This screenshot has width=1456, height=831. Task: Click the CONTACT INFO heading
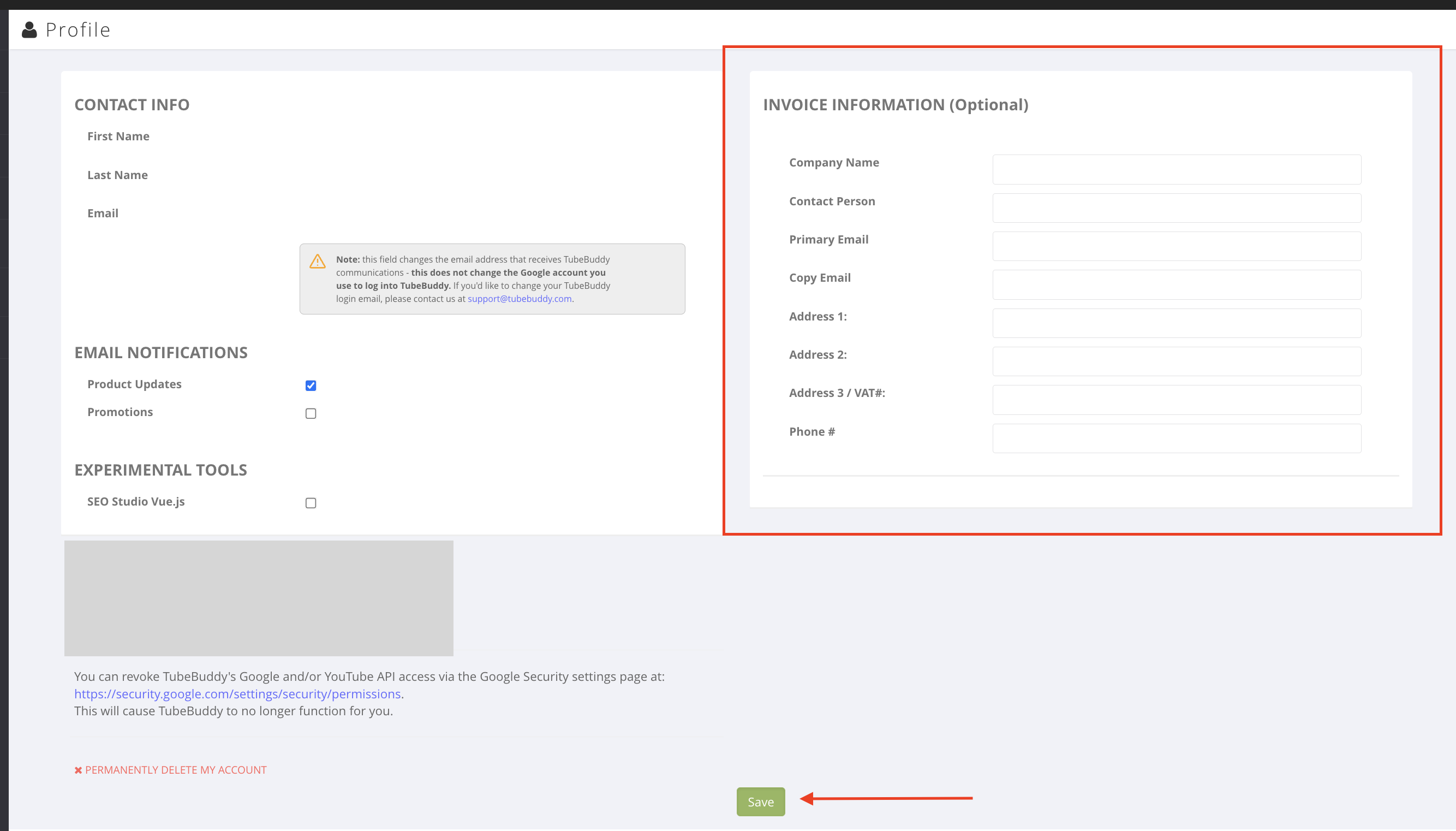pyautogui.click(x=132, y=105)
